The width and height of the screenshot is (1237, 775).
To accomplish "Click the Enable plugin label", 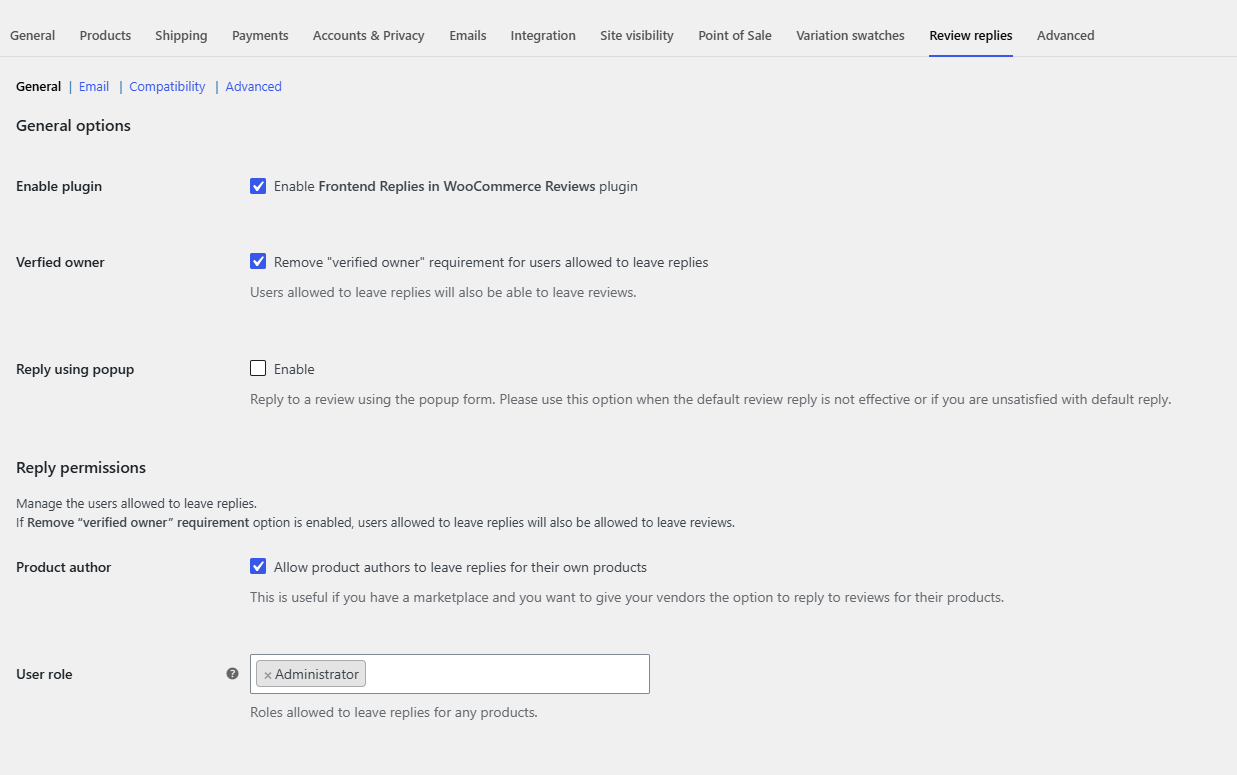I will click(59, 186).
